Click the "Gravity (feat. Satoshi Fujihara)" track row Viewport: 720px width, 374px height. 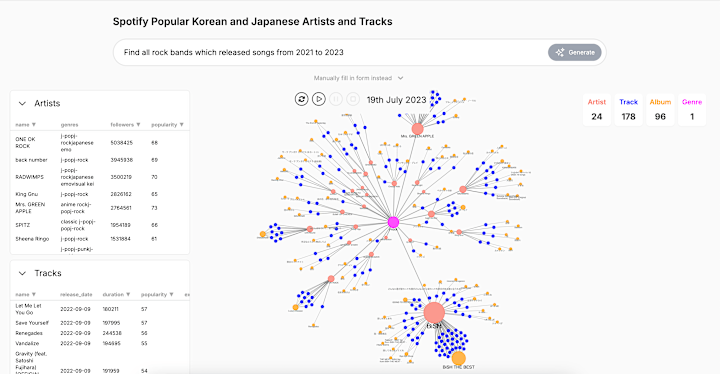pyautogui.click(x=100, y=363)
